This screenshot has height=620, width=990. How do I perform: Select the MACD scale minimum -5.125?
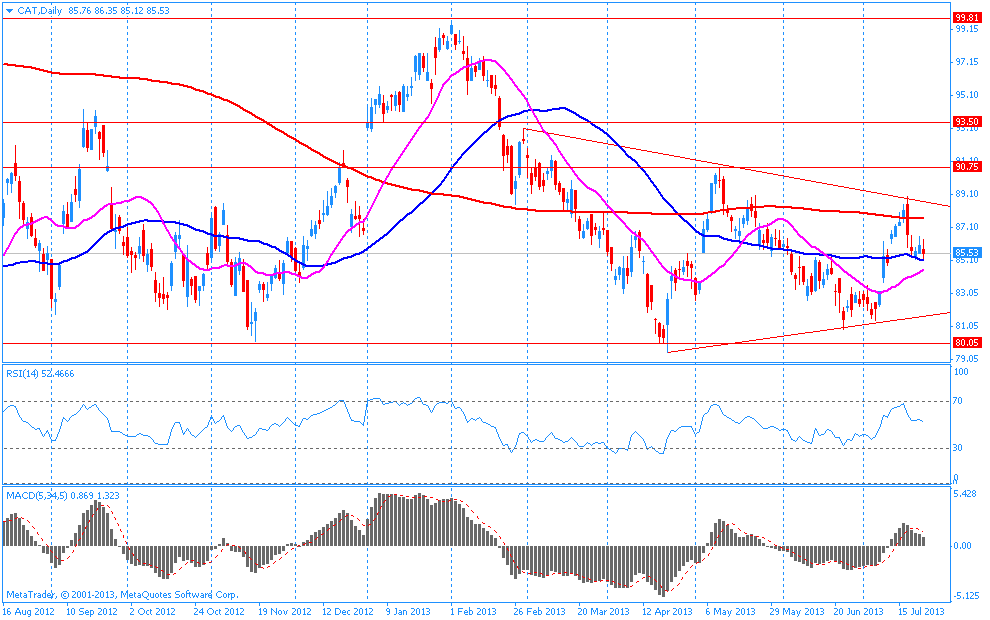966,595
